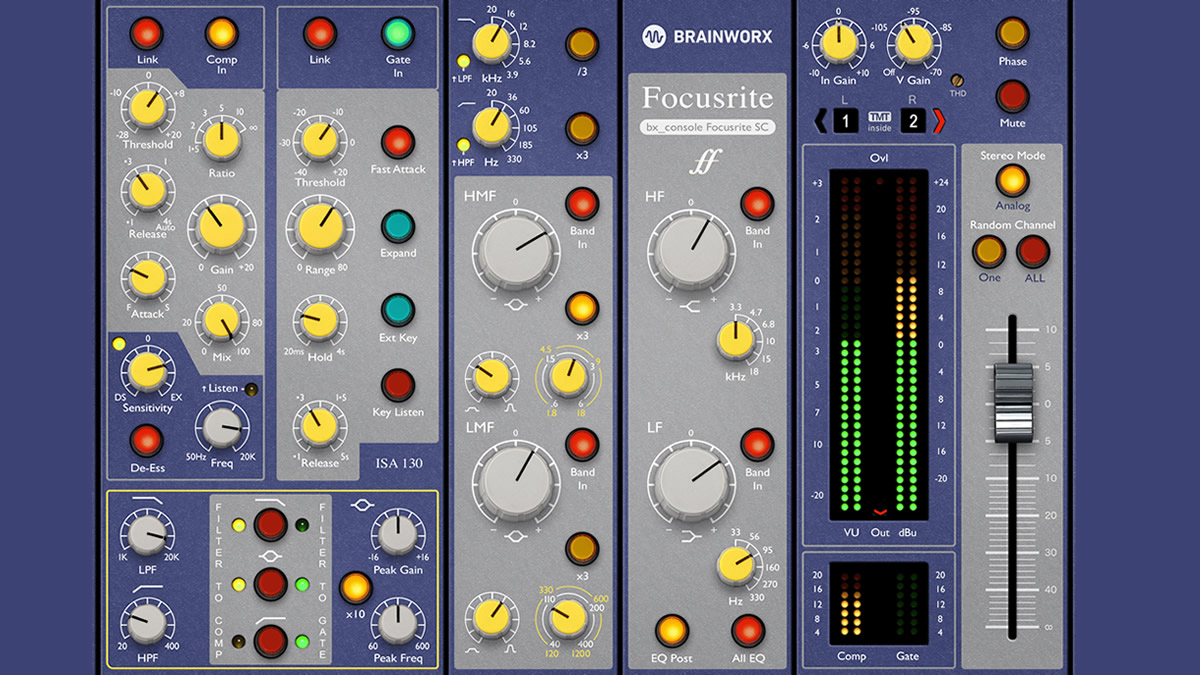The image size is (1200, 675).
Task: Click the compressor Release knob
Action: [148, 190]
